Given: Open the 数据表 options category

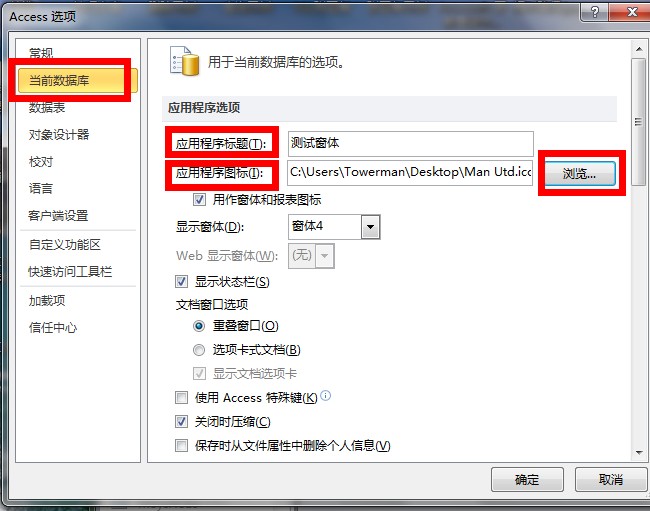Looking at the screenshot, I should pos(47,108).
